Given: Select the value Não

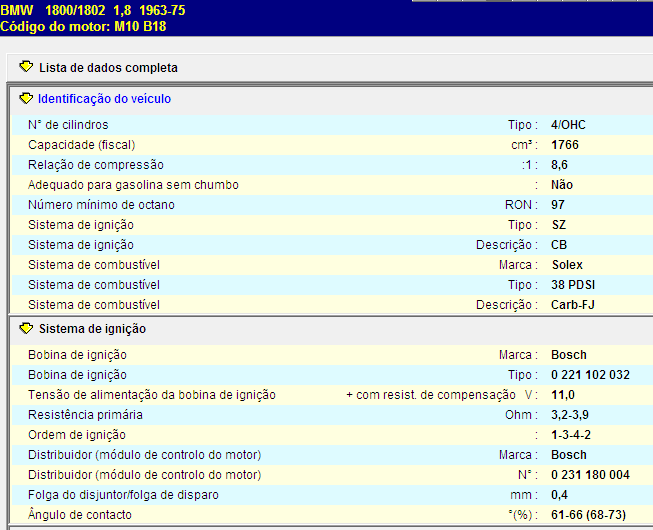Looking at the screenshot, I should (562, 185).
